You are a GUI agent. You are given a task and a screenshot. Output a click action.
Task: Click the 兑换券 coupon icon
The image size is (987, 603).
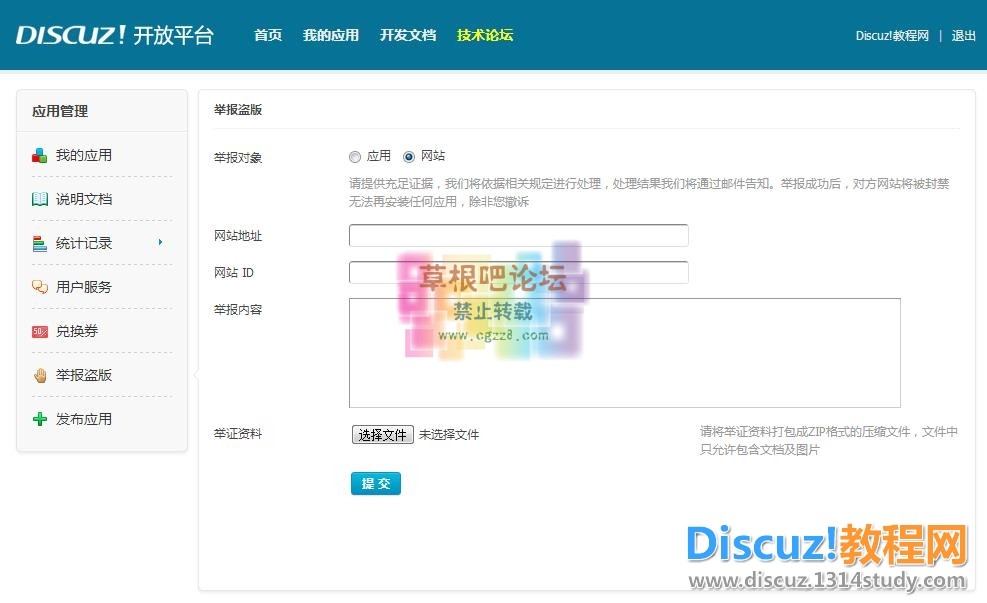tap(40, 331)
